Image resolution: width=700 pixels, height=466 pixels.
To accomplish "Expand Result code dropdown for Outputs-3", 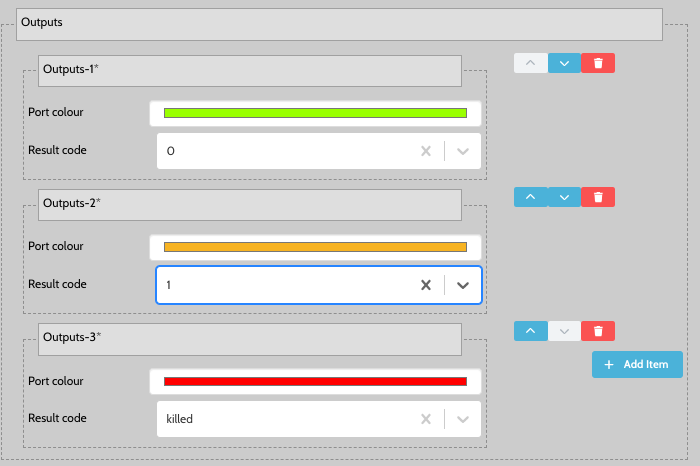I will pos(463,419).
